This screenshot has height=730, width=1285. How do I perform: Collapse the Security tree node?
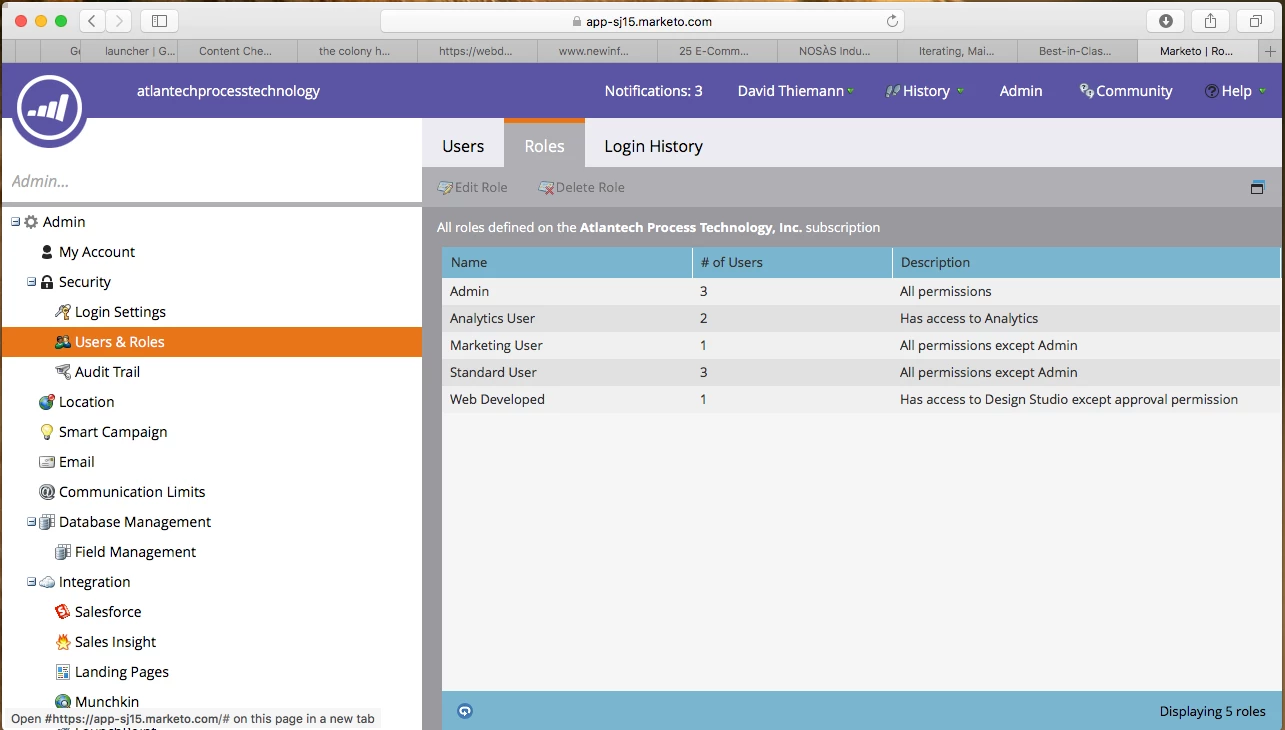point(31,282)
